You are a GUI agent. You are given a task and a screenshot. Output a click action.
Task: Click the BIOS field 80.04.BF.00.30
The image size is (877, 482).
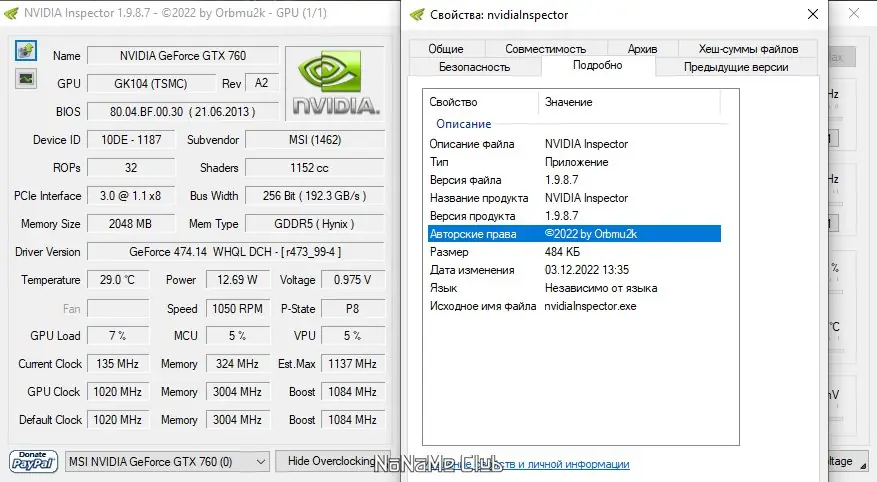point(183,111)
